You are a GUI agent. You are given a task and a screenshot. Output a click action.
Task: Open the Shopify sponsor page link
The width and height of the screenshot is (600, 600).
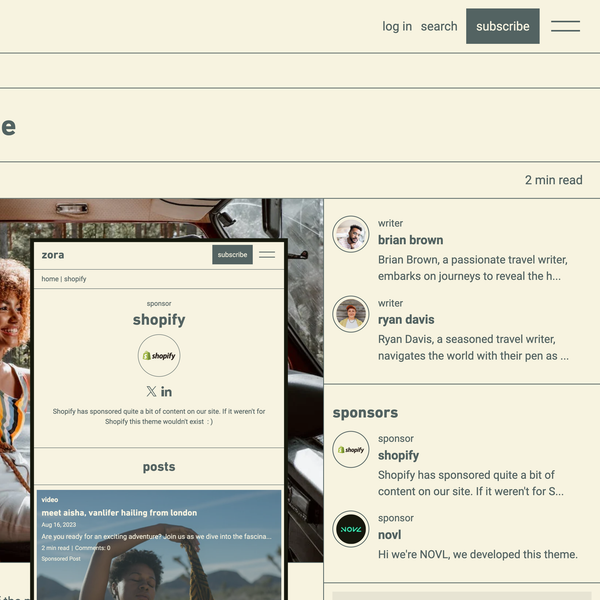[x=398, y=455]
